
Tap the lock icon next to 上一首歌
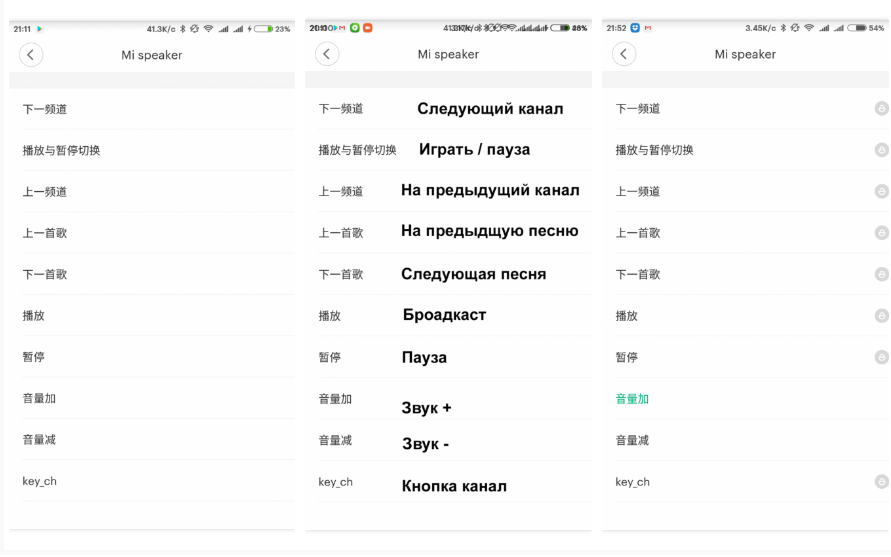(x=881, y=233)
